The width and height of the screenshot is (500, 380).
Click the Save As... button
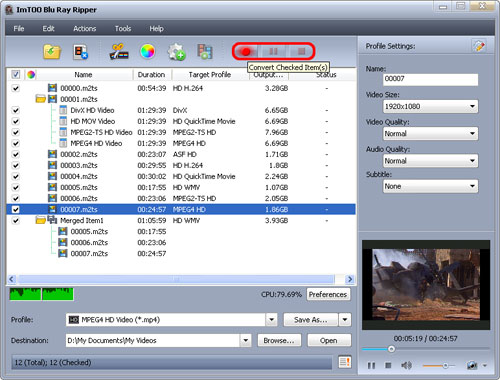(311, 320)
